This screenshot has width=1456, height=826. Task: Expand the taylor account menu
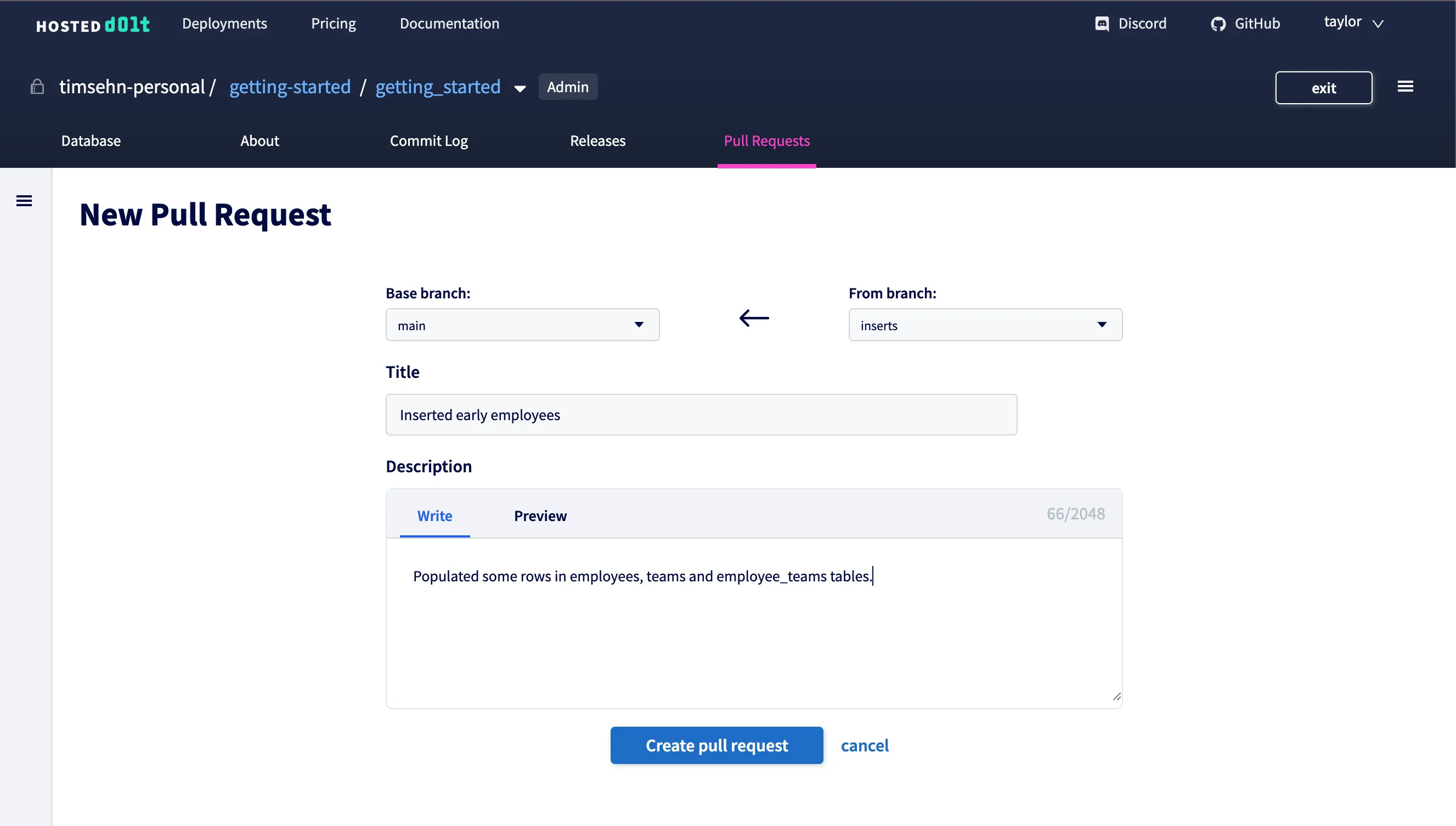1354,22
